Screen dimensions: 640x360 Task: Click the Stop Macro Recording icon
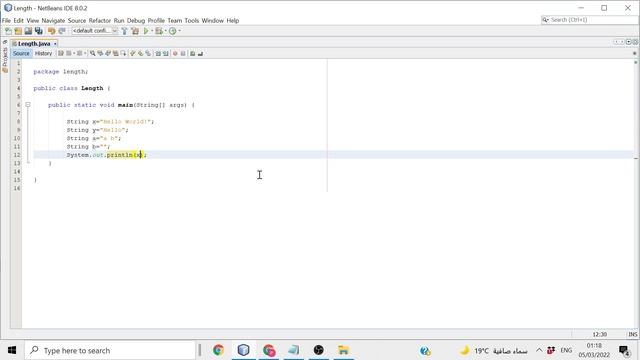[183, 53]
